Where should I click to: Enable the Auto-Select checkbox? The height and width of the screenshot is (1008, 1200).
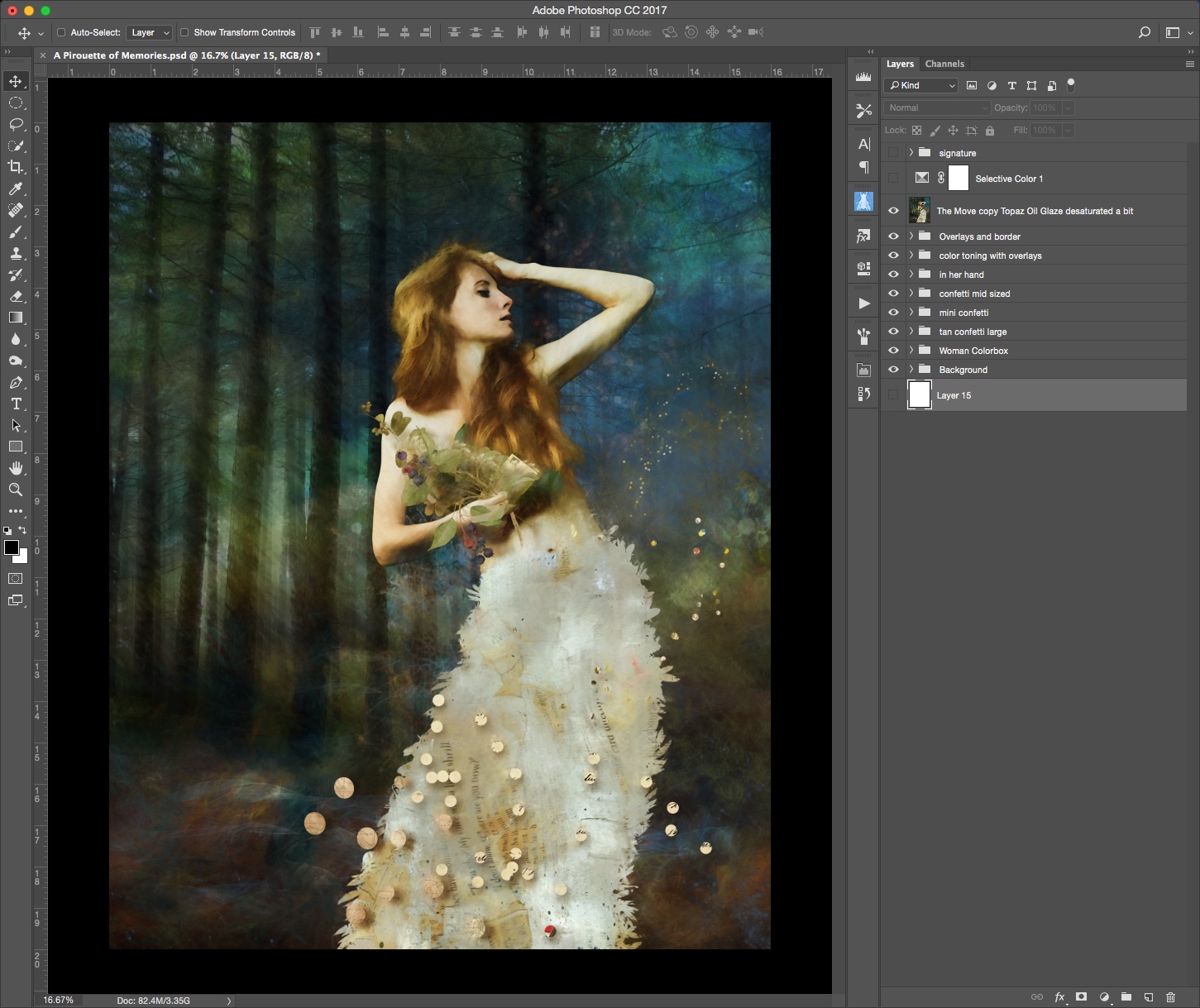[61, 32]
